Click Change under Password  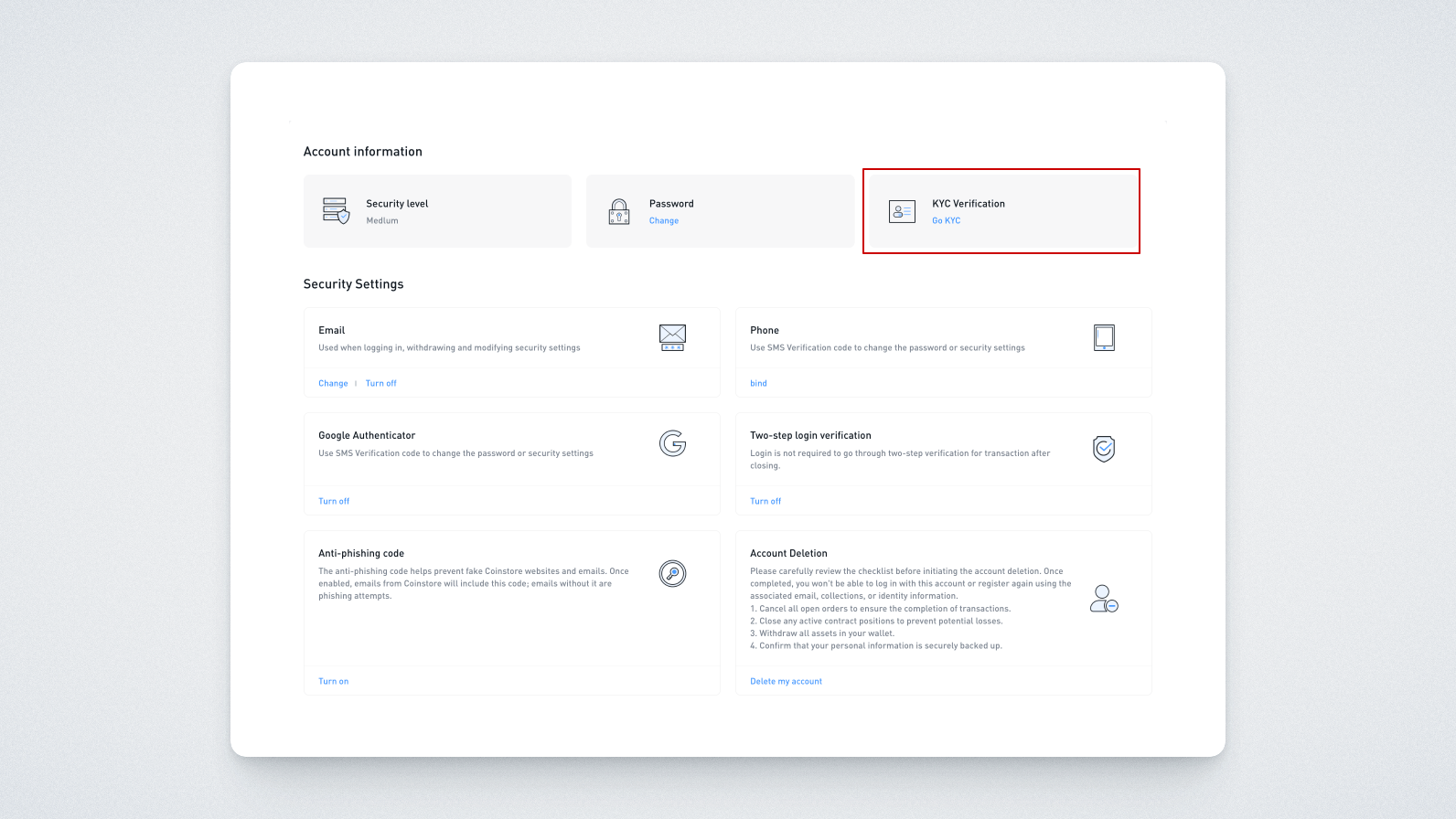click(x=664, y=221)
